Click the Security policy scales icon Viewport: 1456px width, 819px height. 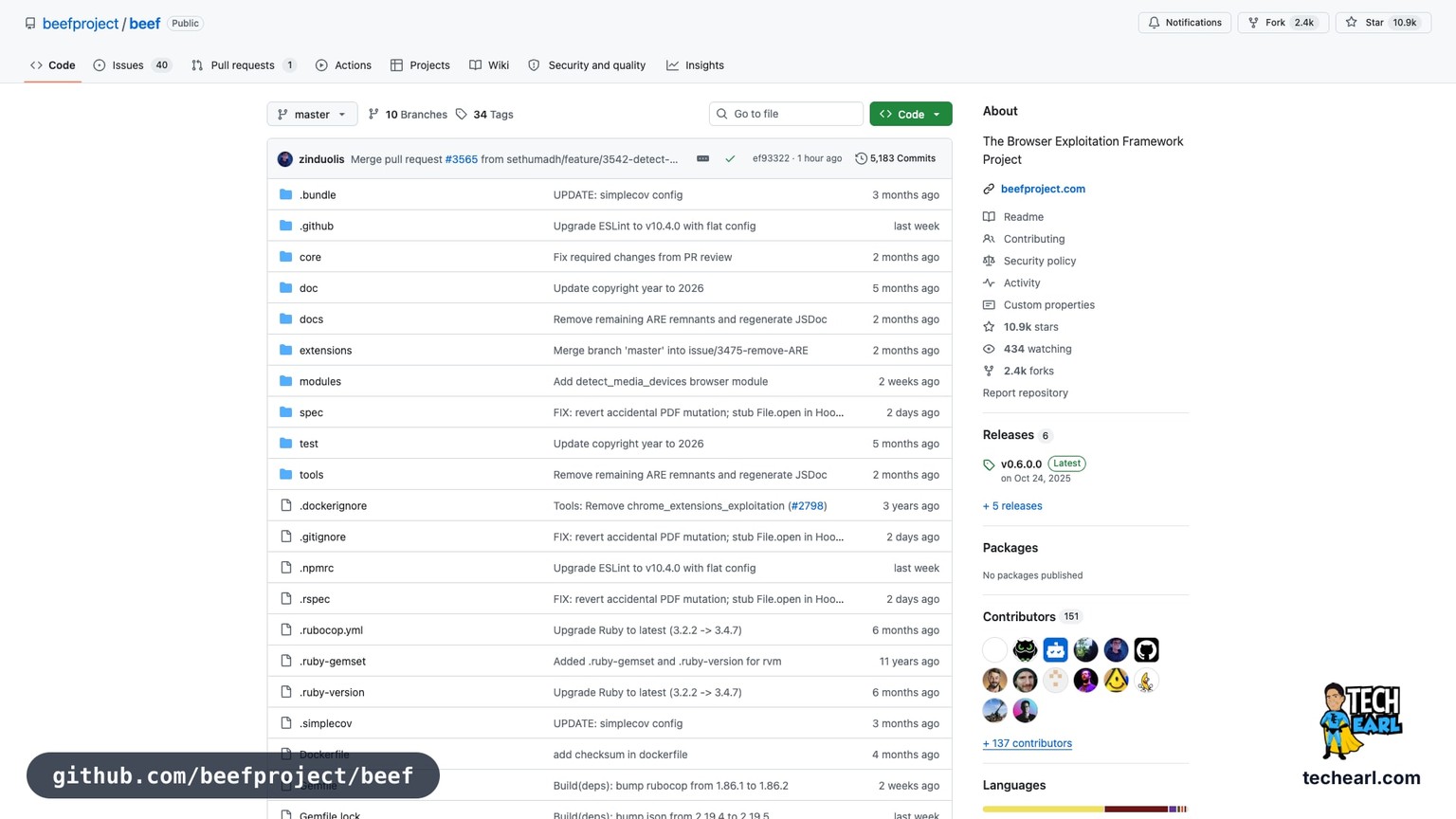[x=989, y=261]
